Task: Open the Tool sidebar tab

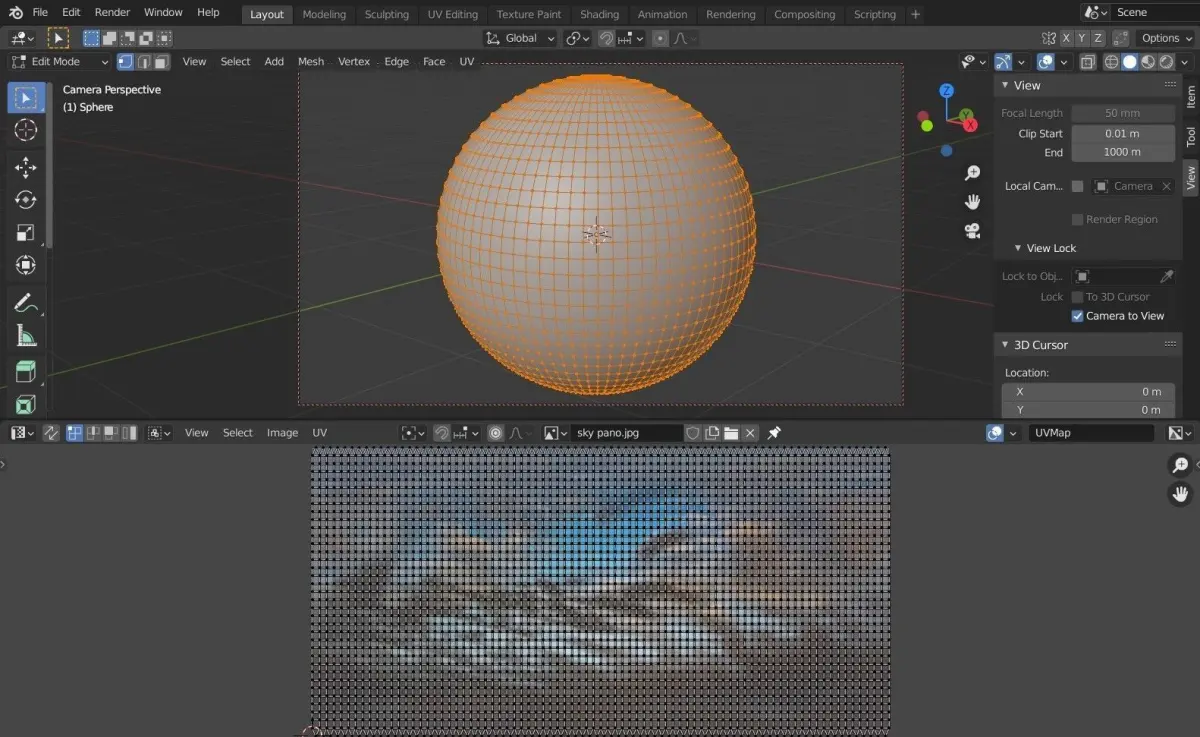Action: (x=1191, y=137)
